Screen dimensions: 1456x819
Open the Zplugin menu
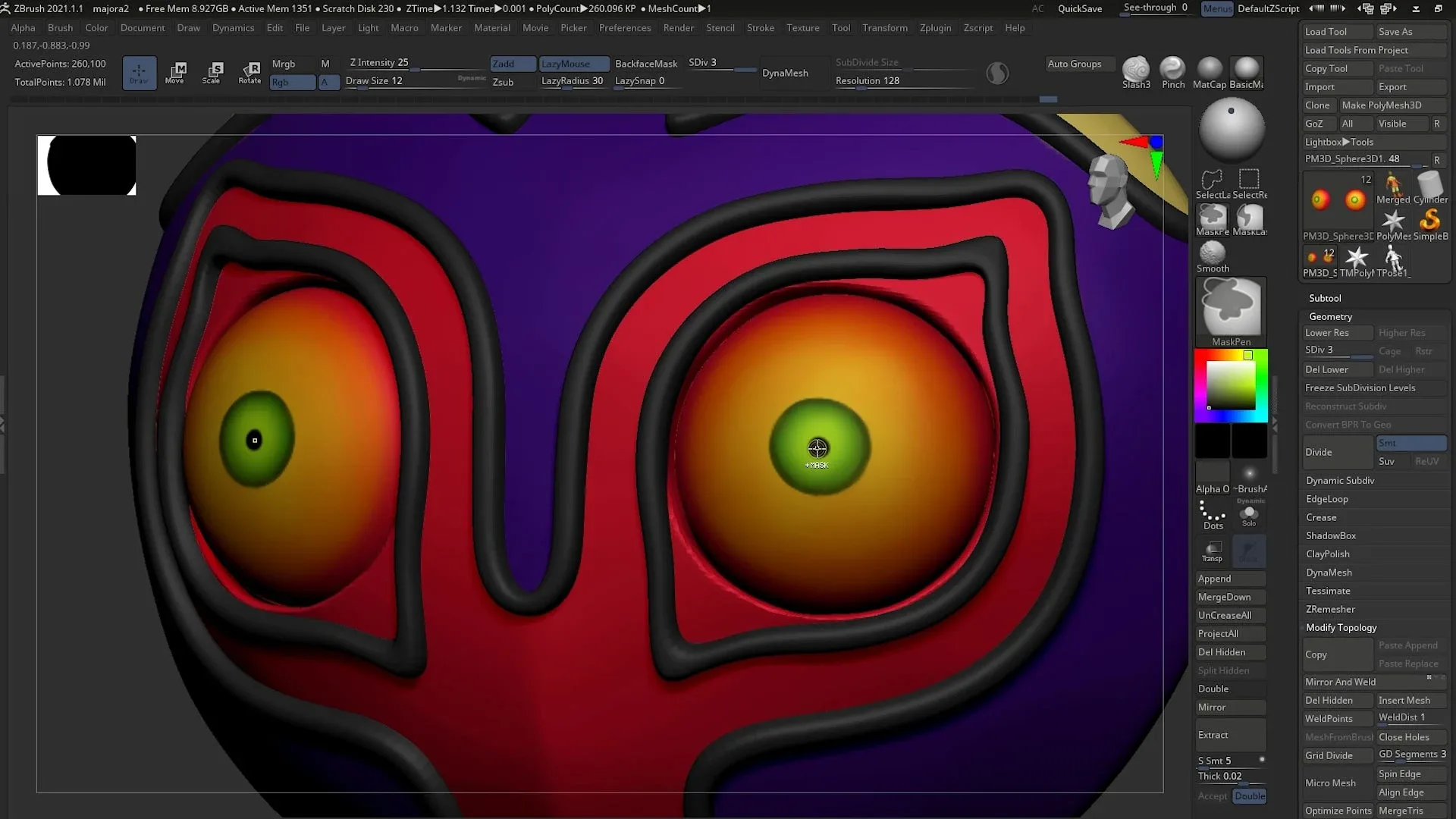[935, 28]
